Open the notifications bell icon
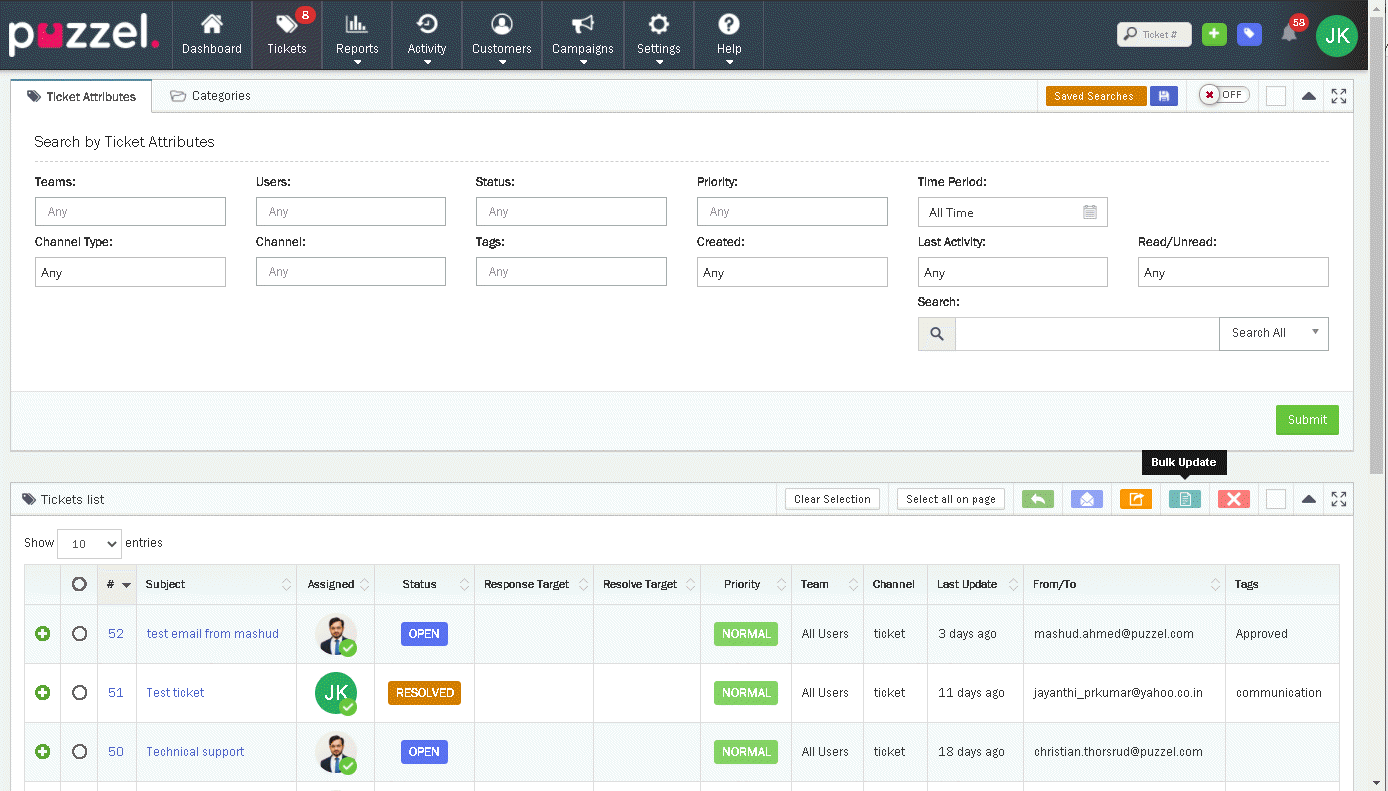1388x791 pixels. 1289,34
